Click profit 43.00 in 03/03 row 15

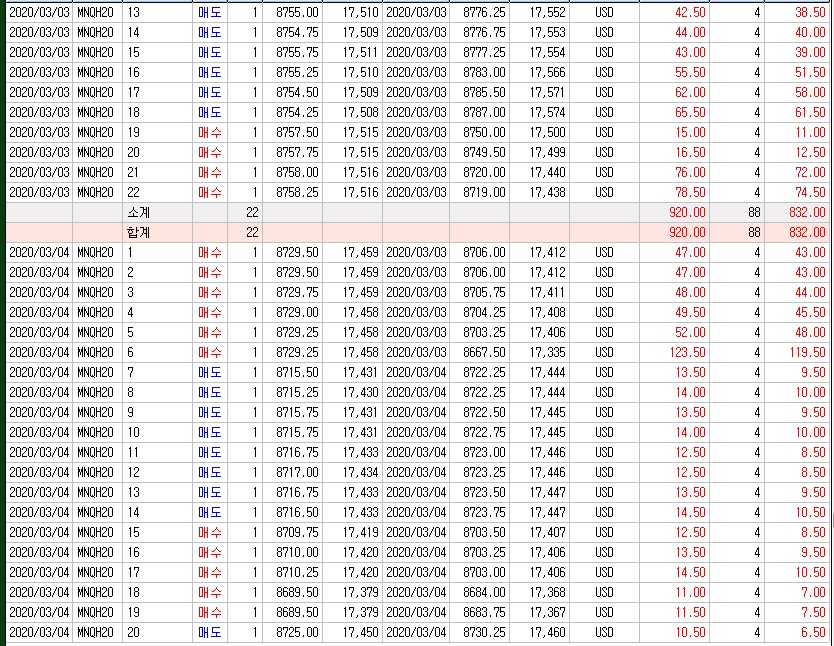690,53
